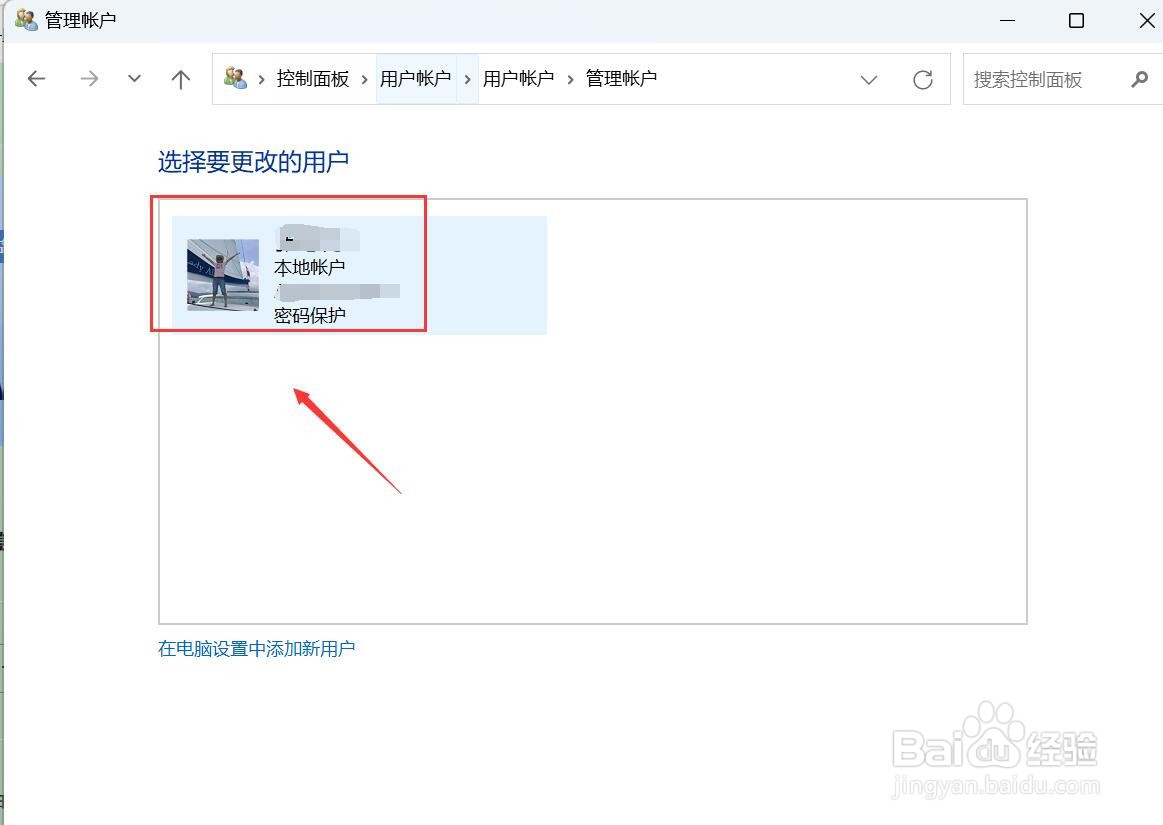Open the recent locations dropdown chevron
Screen dimensions: 1163x825
point(134,79)
